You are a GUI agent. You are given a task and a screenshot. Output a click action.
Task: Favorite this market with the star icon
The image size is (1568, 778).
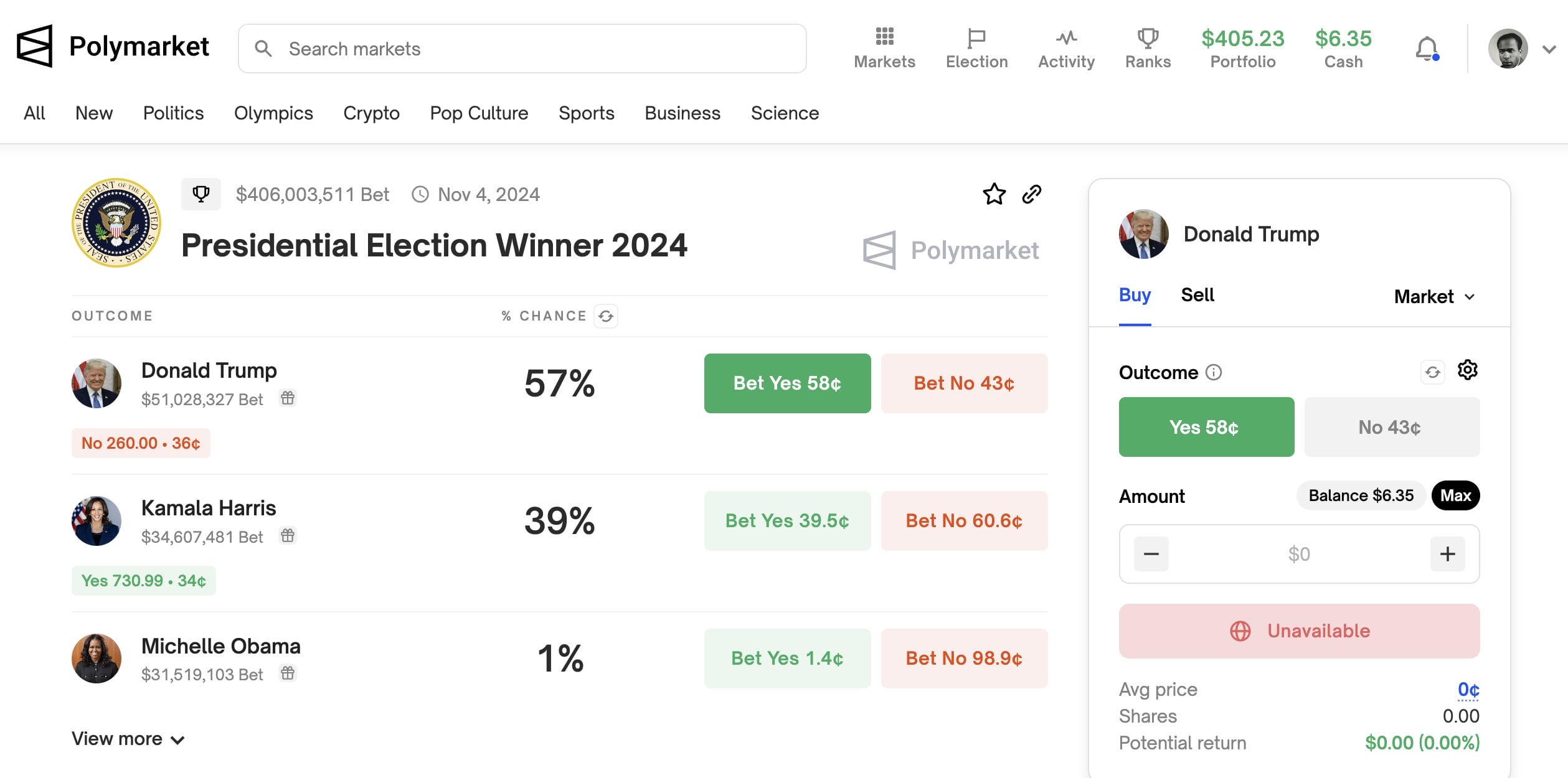point(994,194)
